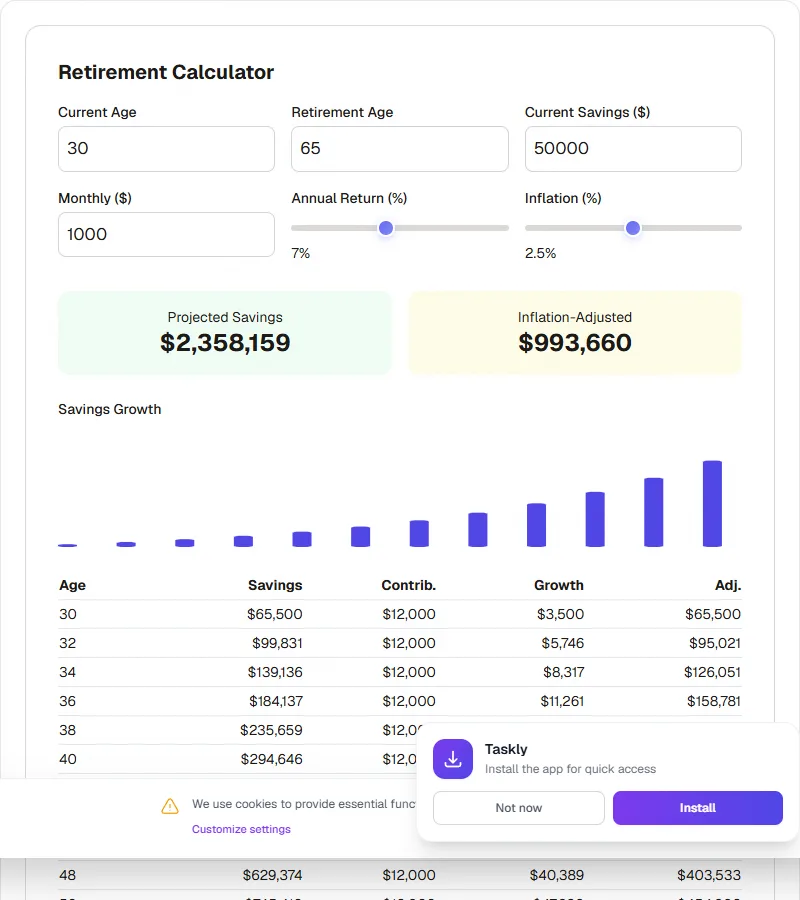Open Customize settings link

click(241, 829)
